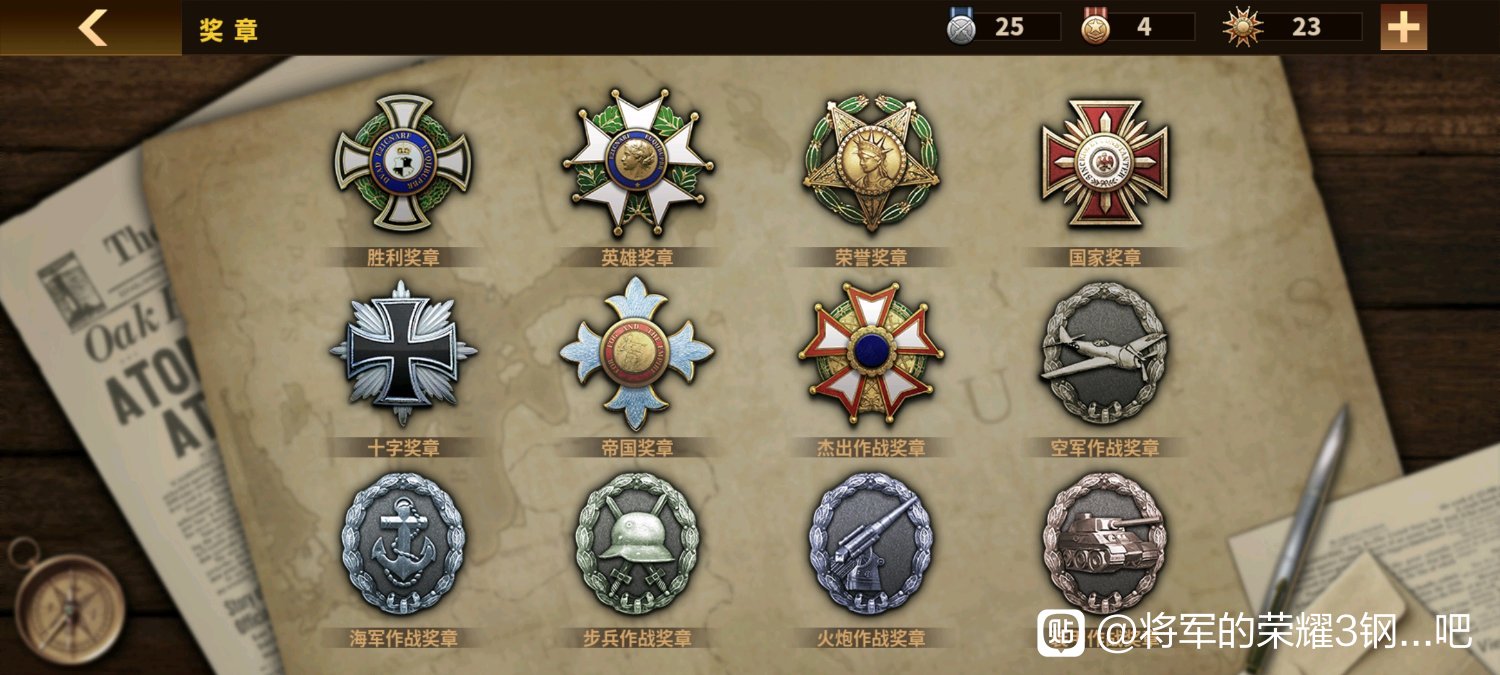
Task: Select the 空军作战奖章 airplane badge
Action: 1105,353
